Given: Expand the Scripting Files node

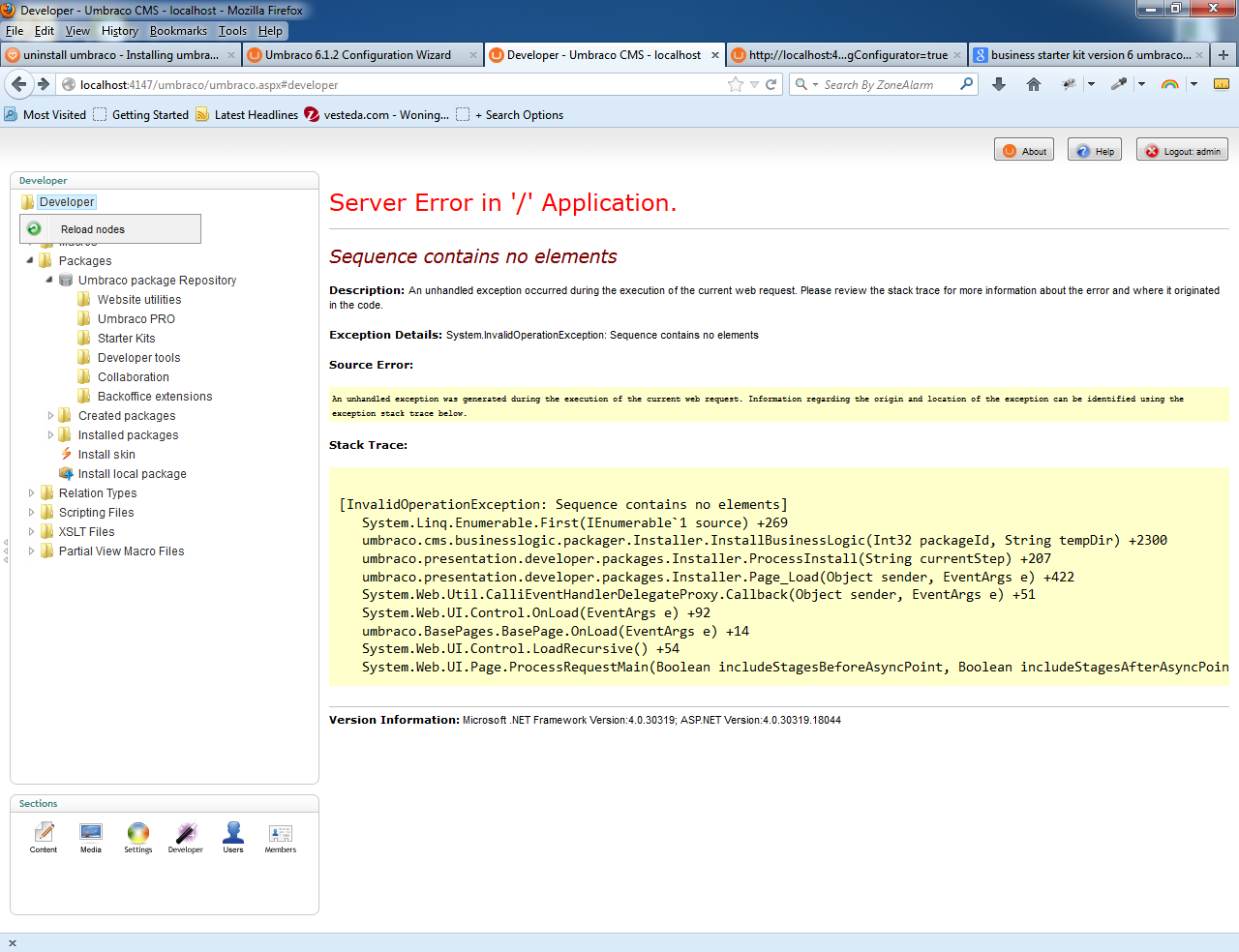Looking at the screenshot, I should pyautogui.click(x=31, y=512).
